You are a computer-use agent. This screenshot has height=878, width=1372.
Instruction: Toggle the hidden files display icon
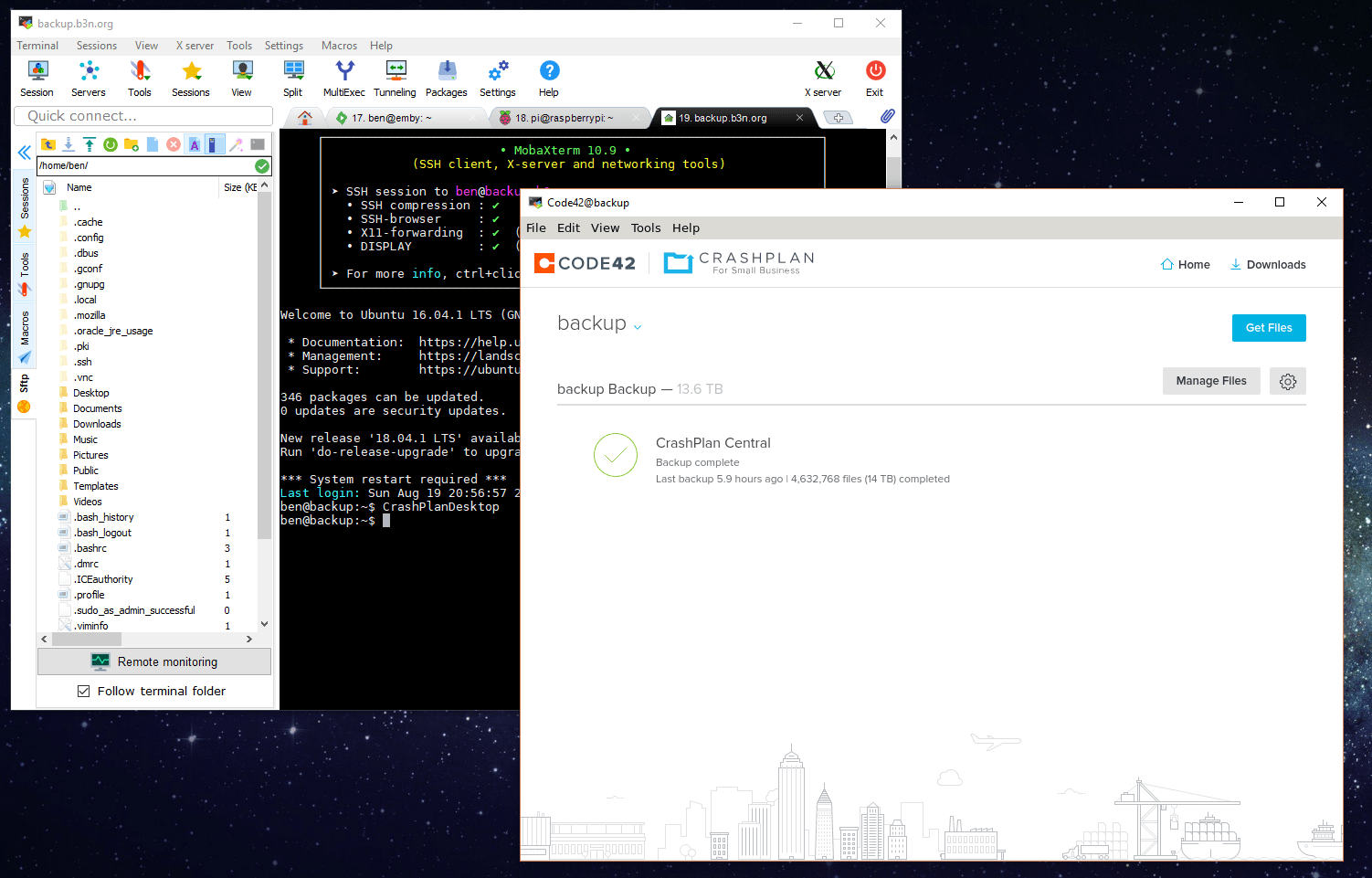coord(215,144)
